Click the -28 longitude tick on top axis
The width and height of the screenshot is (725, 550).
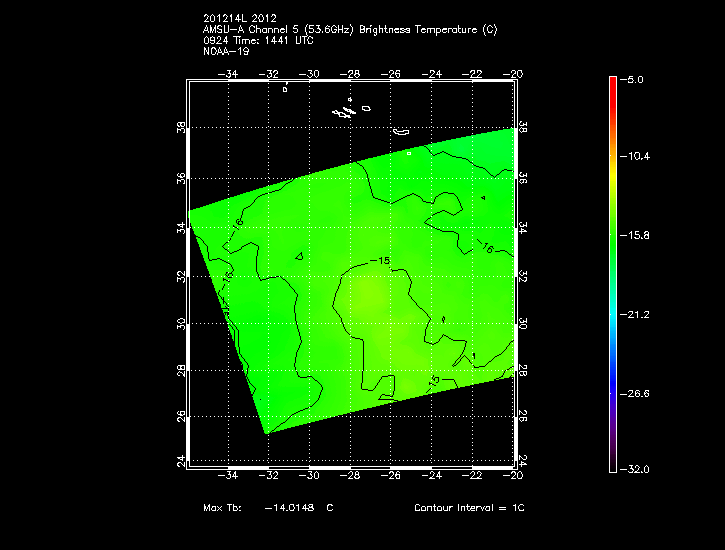pos(352,73)
